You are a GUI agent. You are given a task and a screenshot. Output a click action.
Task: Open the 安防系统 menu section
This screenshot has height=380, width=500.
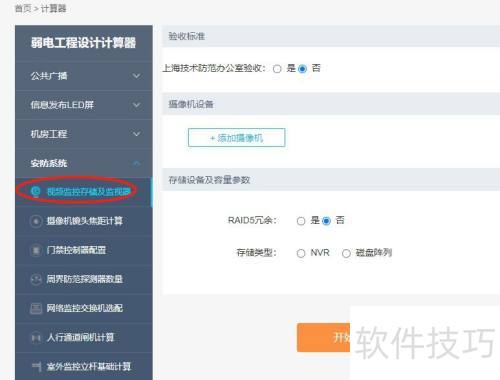[x=84, y=163]
